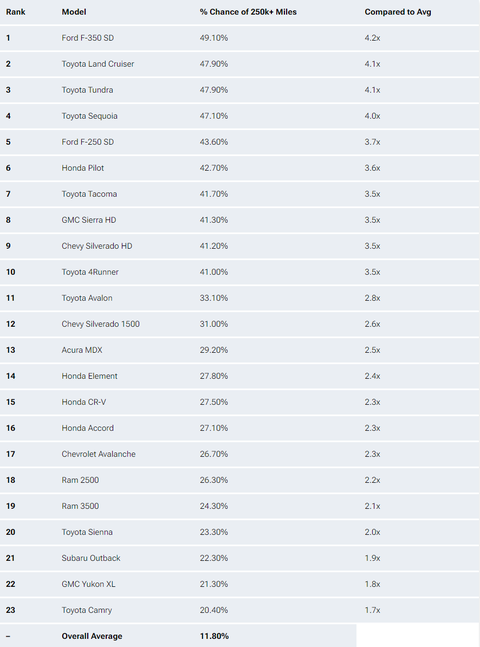This screenshot has width=480, height=647.
Task: Select the Chevrolet Avalanche row
Action: [x=240, y=454]
